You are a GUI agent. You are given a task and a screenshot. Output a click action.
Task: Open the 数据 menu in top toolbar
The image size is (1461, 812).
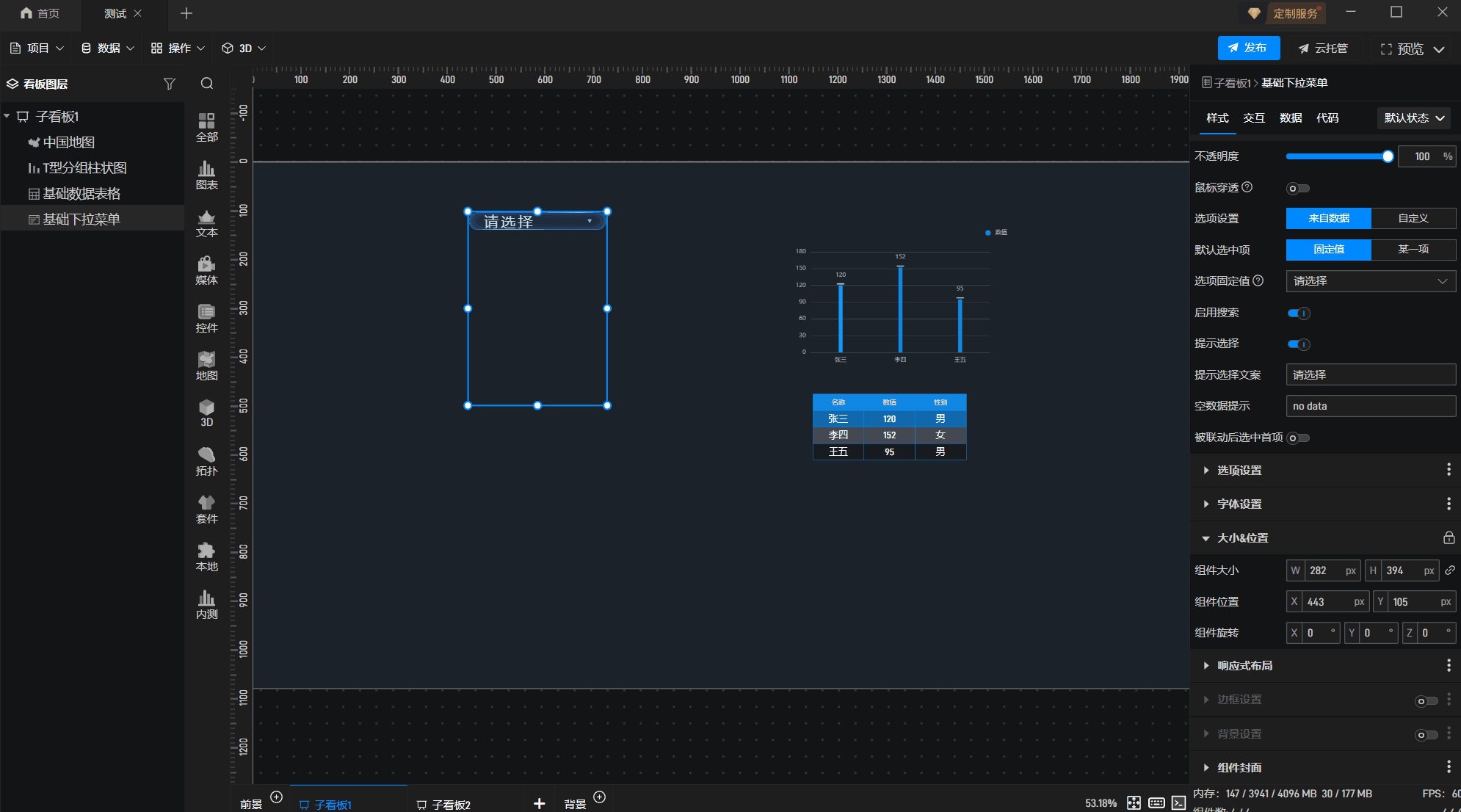point(108,48)
